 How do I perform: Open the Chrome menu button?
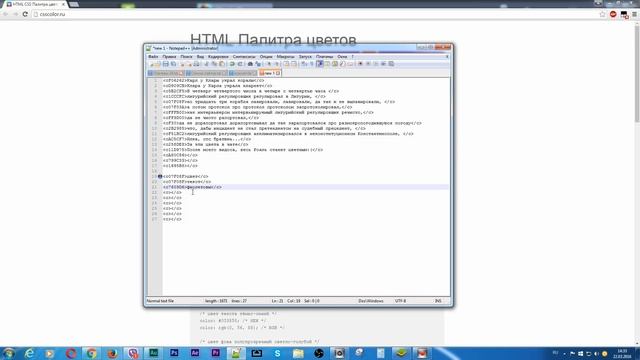pos(634,14)
